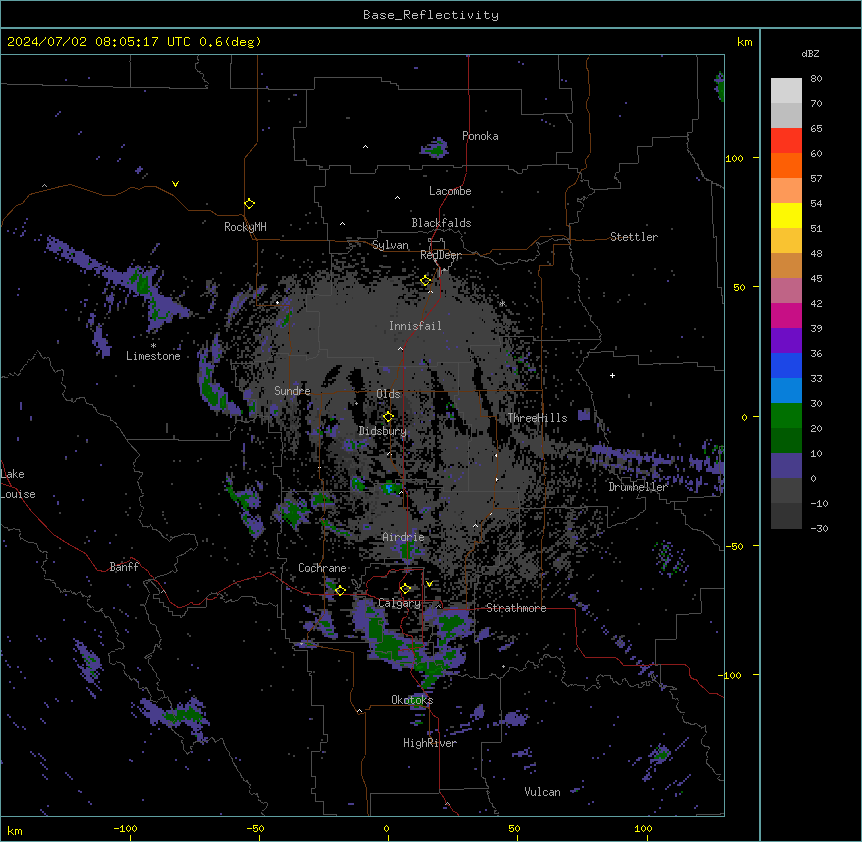Click the Sylvan label

(390, 245)
